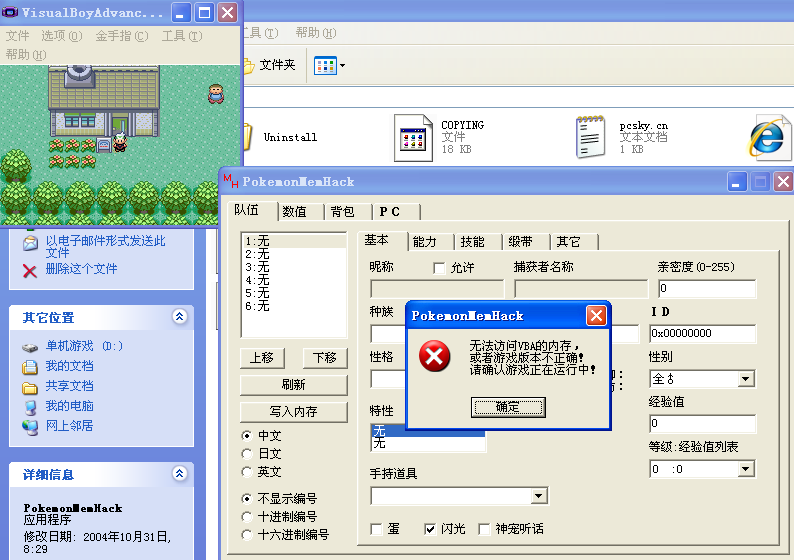Select the 中文 language radio button
The height and width of the screenshot is (560, 794).
pyautogui.click(x=247, y=435)
